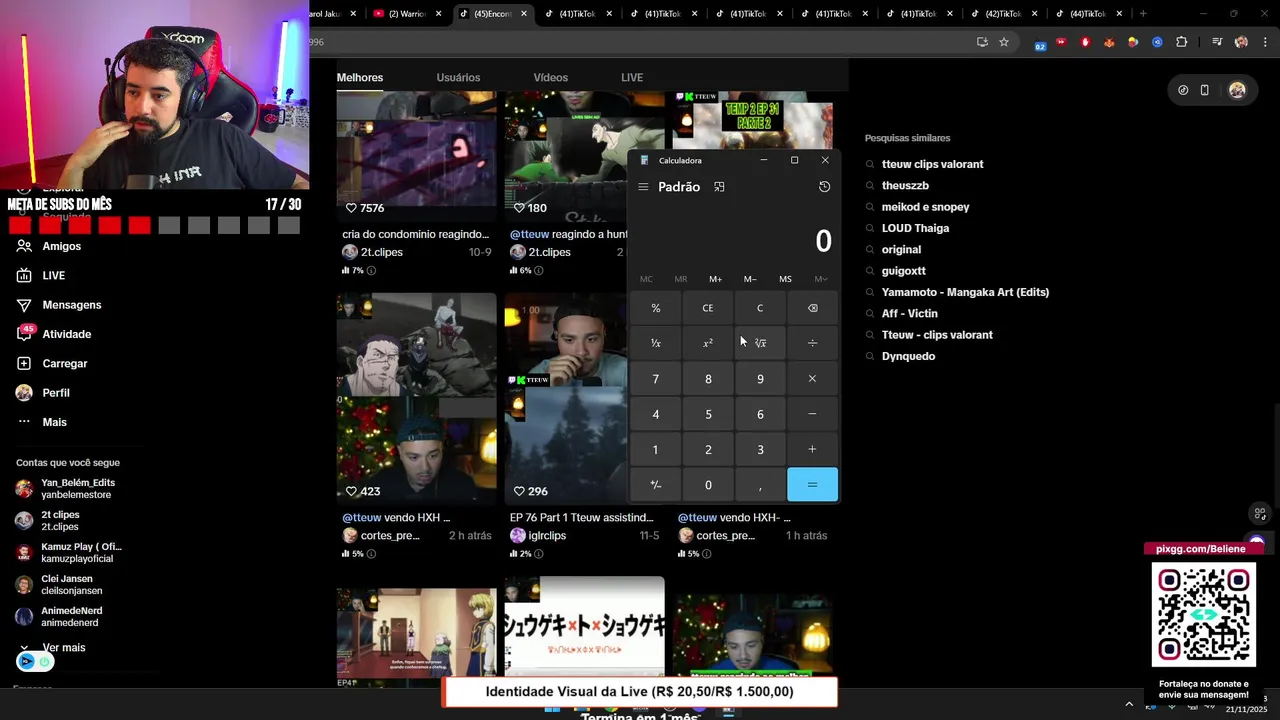Click the plus/minus sign toggle key

pyautogui.click(x=656, y=485)
